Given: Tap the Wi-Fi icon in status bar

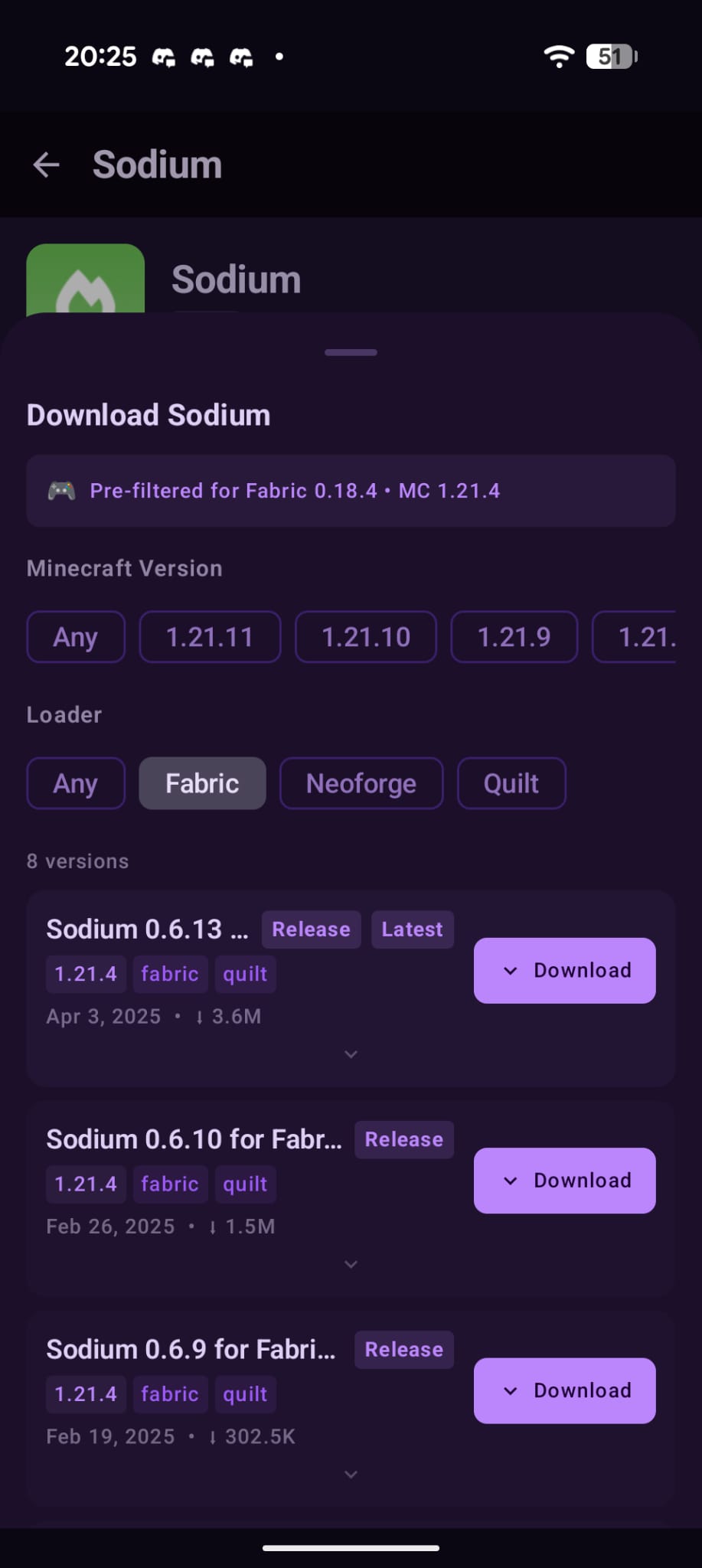Looking at the screenshot, I should [x=558, y=55].
